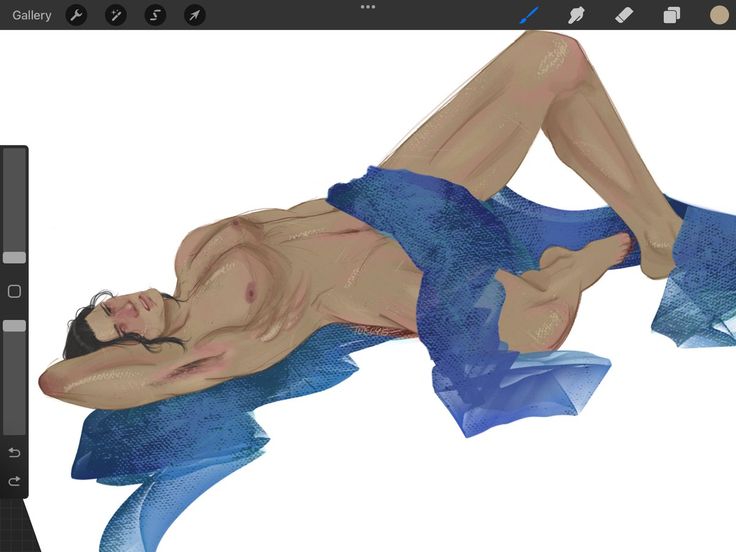Redo the last undone stroke
This screenshot has height=552, width=736.
tap(15, 481)
